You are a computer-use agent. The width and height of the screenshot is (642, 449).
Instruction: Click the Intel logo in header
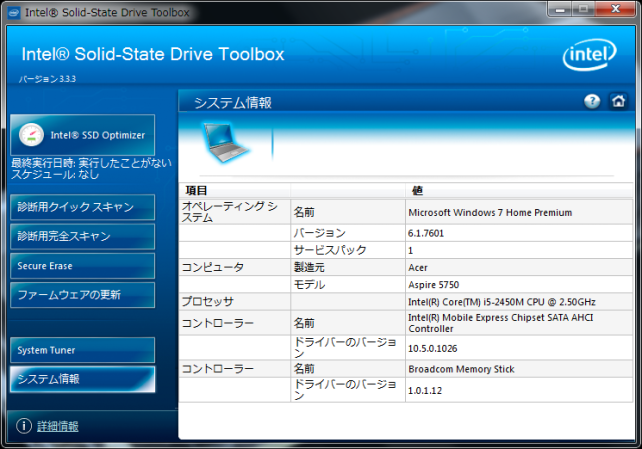[x=590, y=54]
